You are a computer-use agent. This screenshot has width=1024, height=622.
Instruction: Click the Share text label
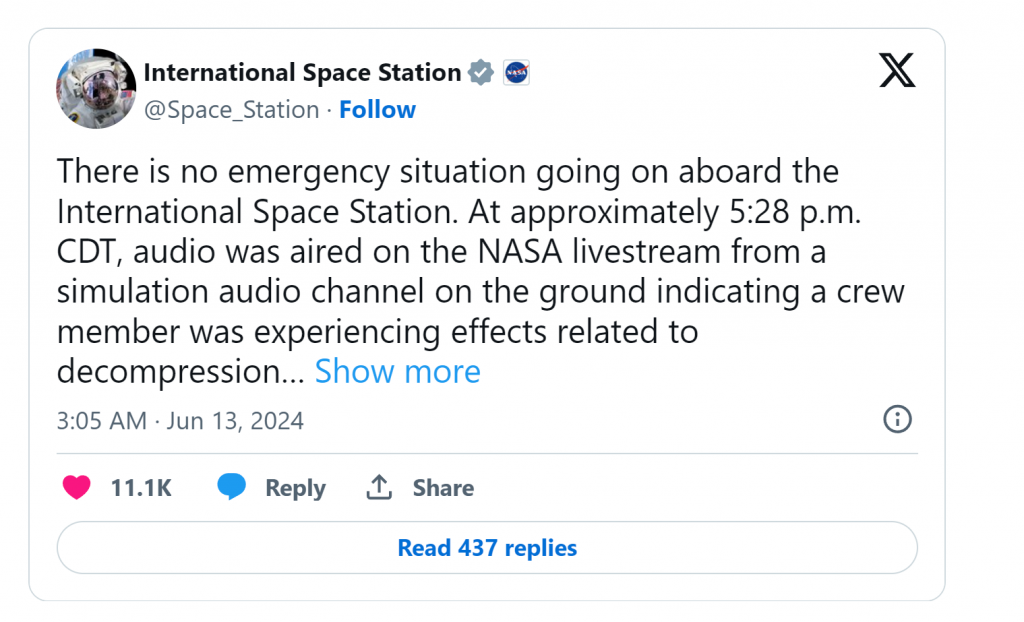point(443,488)
